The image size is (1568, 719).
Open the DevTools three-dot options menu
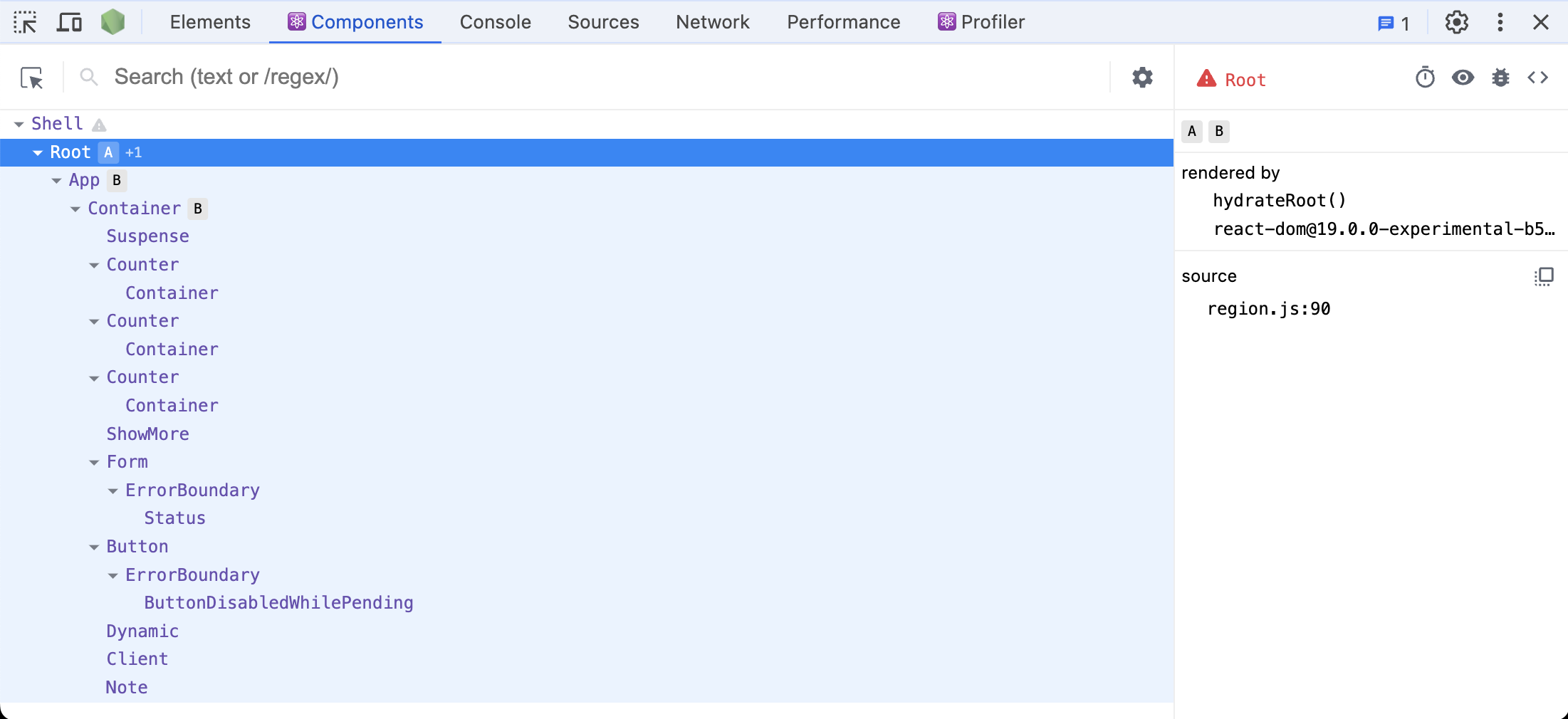[x=1500, y=23]
